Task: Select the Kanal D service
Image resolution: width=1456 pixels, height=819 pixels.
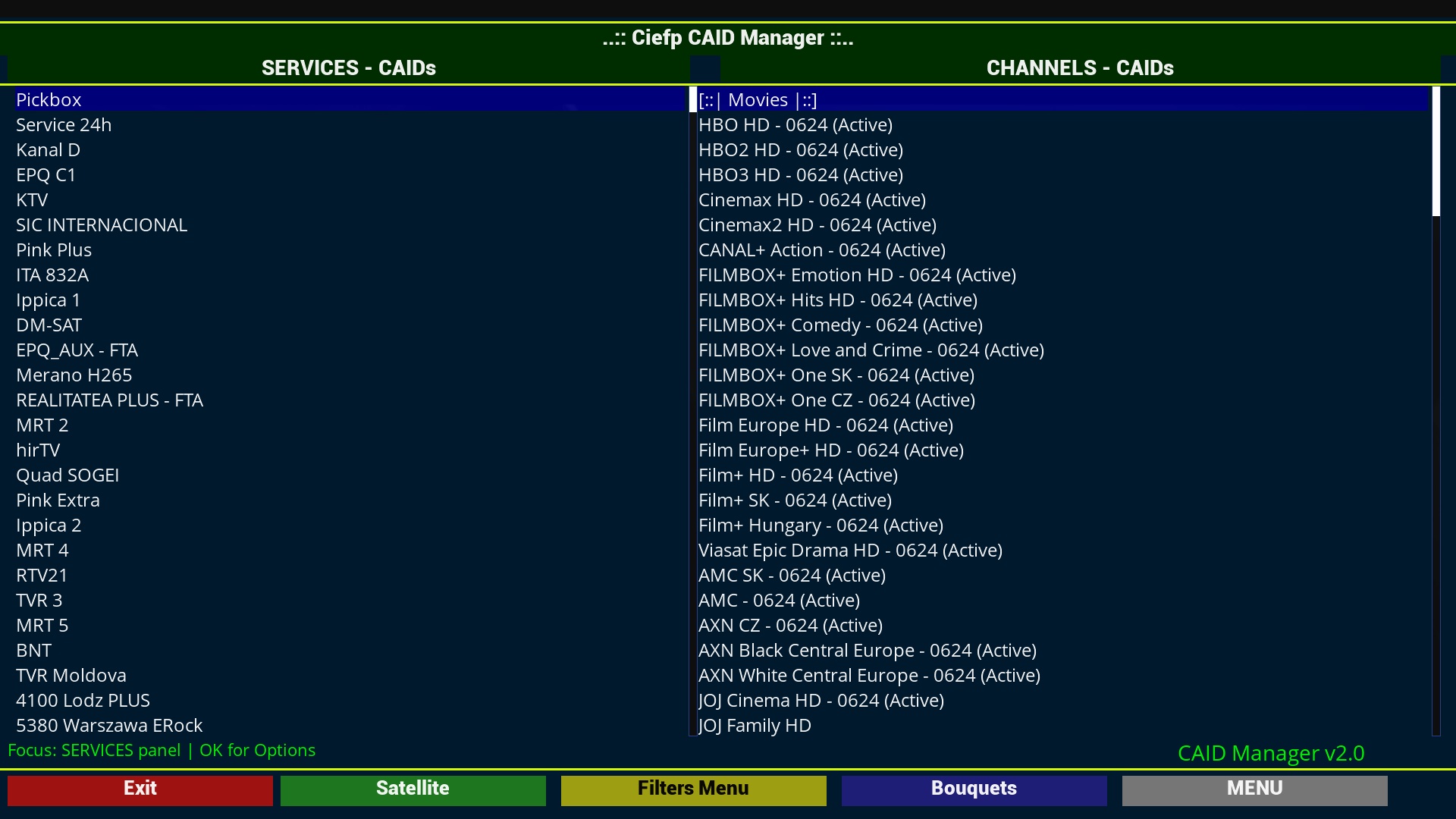Action: [x=350, y=149]
